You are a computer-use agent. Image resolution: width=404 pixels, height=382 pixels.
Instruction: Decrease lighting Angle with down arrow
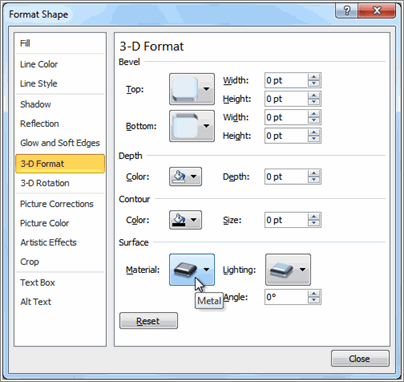coord(314,301)
